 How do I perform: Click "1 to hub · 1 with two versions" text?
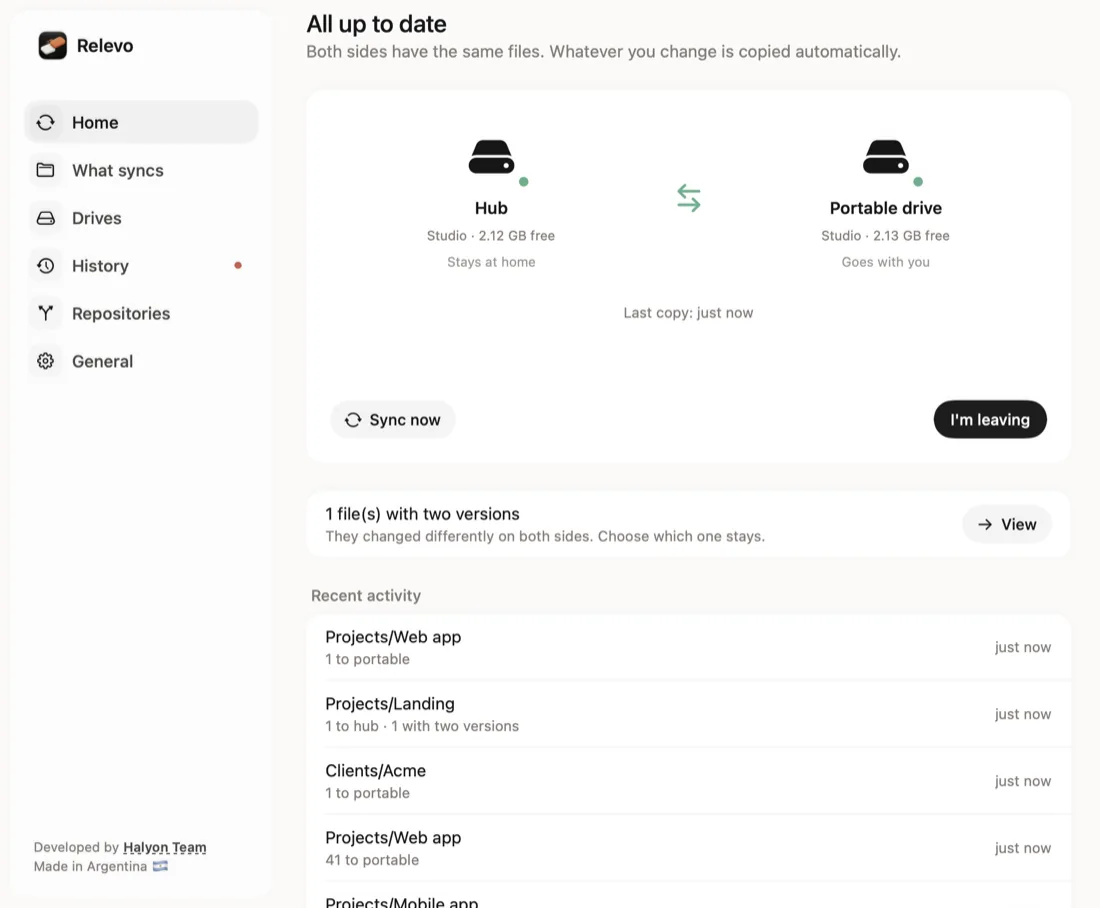422,726
